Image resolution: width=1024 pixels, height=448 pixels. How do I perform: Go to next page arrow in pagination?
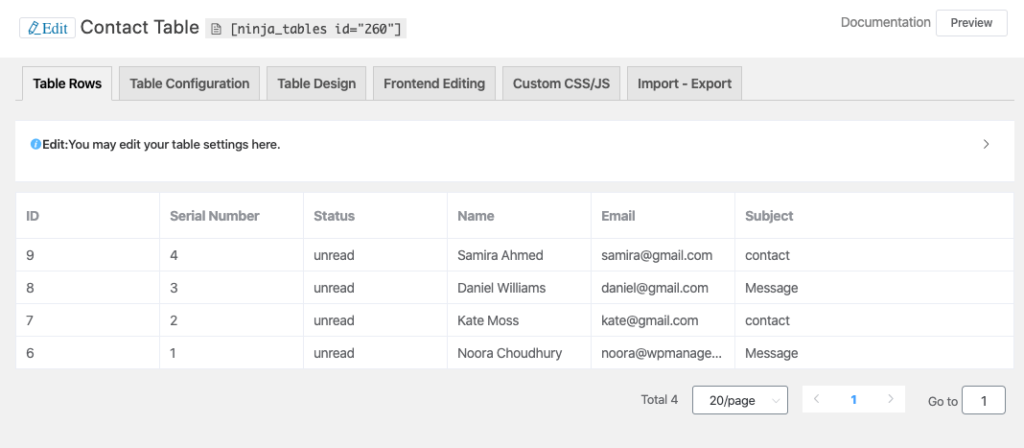(890, 399)
